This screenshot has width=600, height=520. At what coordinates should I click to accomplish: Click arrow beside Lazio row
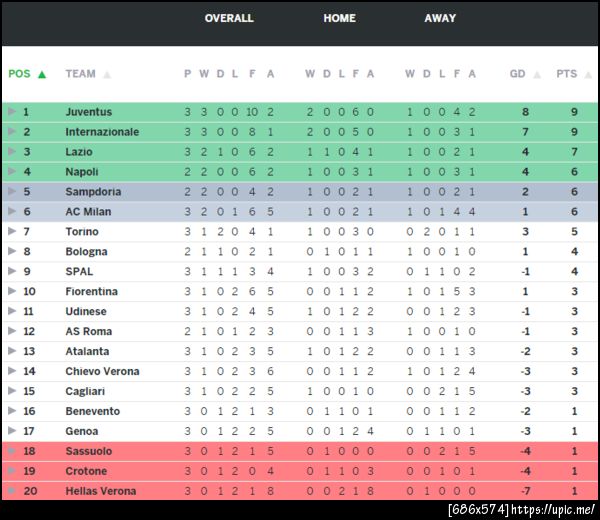tap(12, 152)
